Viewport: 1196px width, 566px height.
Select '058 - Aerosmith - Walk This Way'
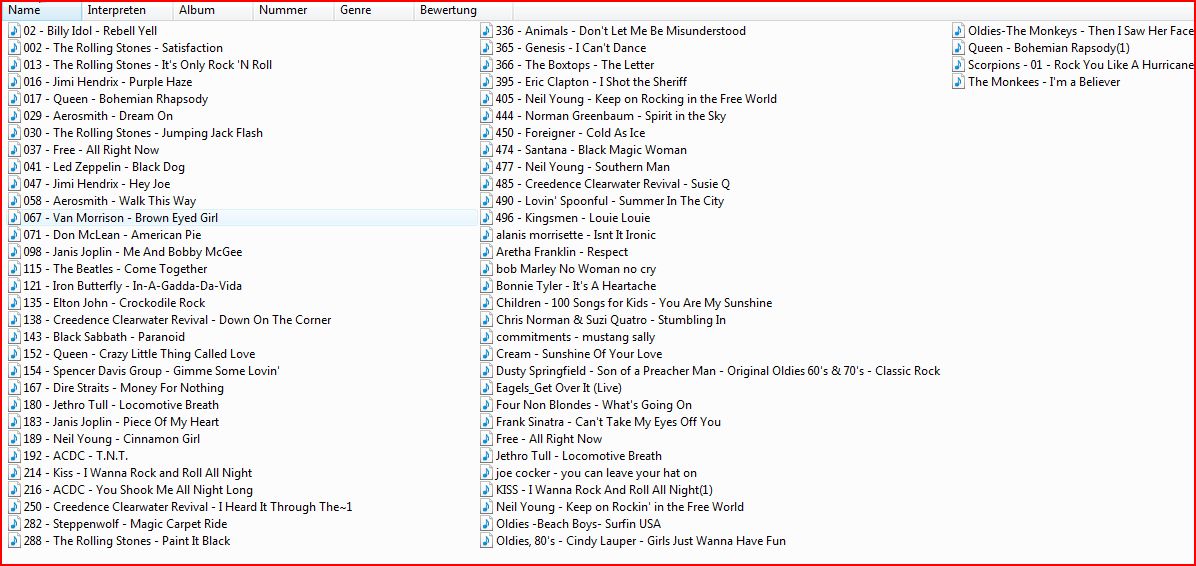(110, 201)
